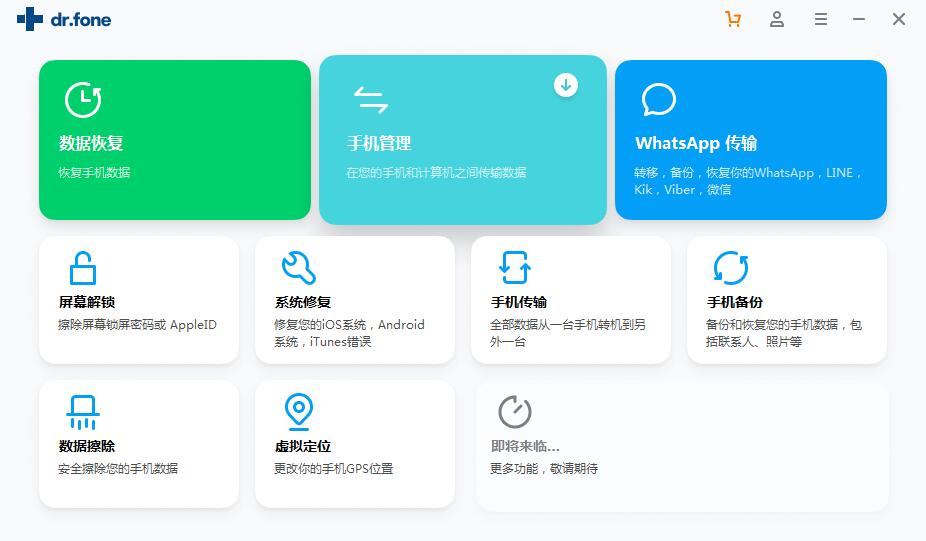Click 擦除屏幕锁屏密码或 AppleID text

[x=138, y=324]
